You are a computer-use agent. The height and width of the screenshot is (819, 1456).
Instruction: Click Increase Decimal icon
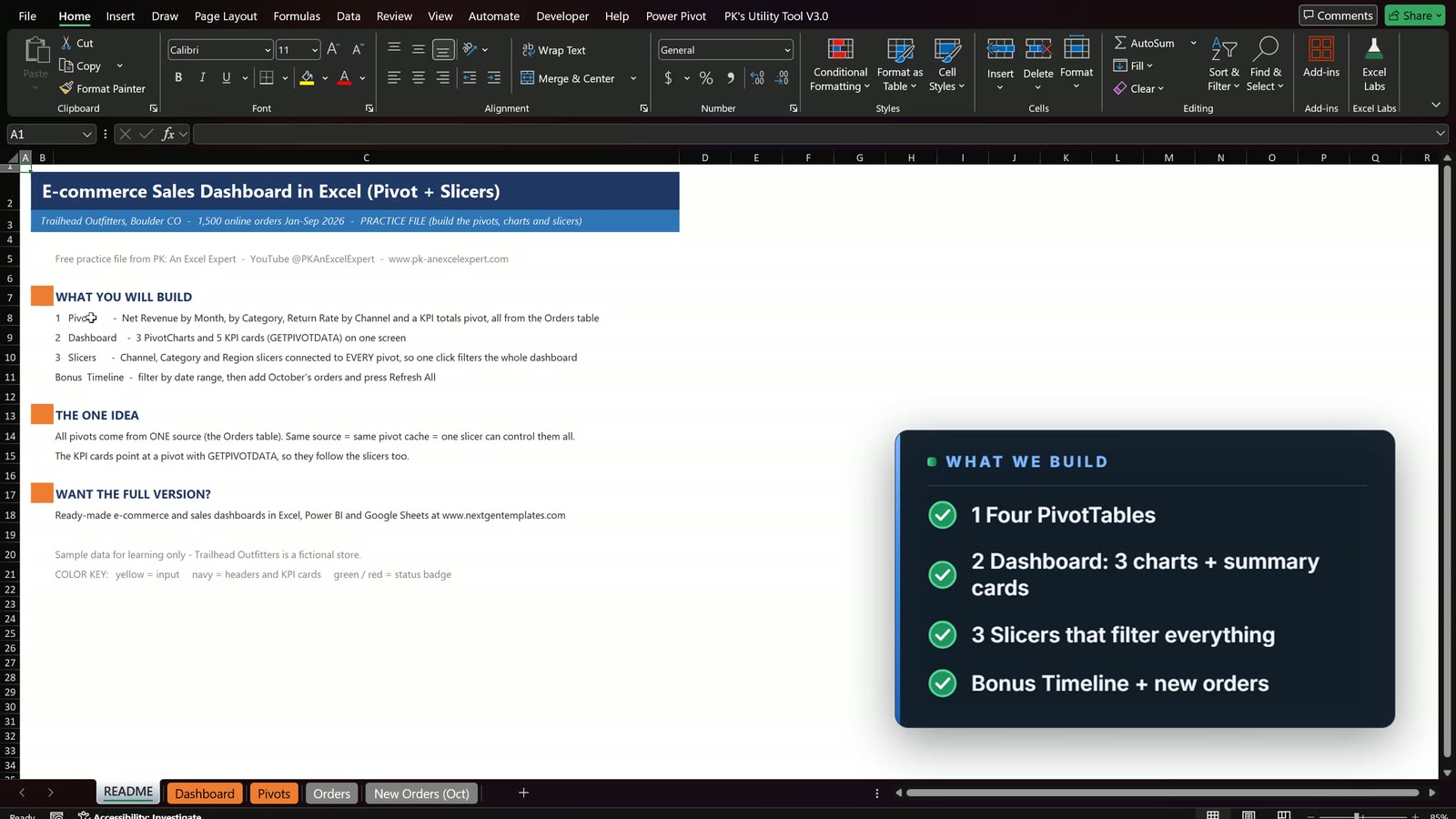(757, 78)
